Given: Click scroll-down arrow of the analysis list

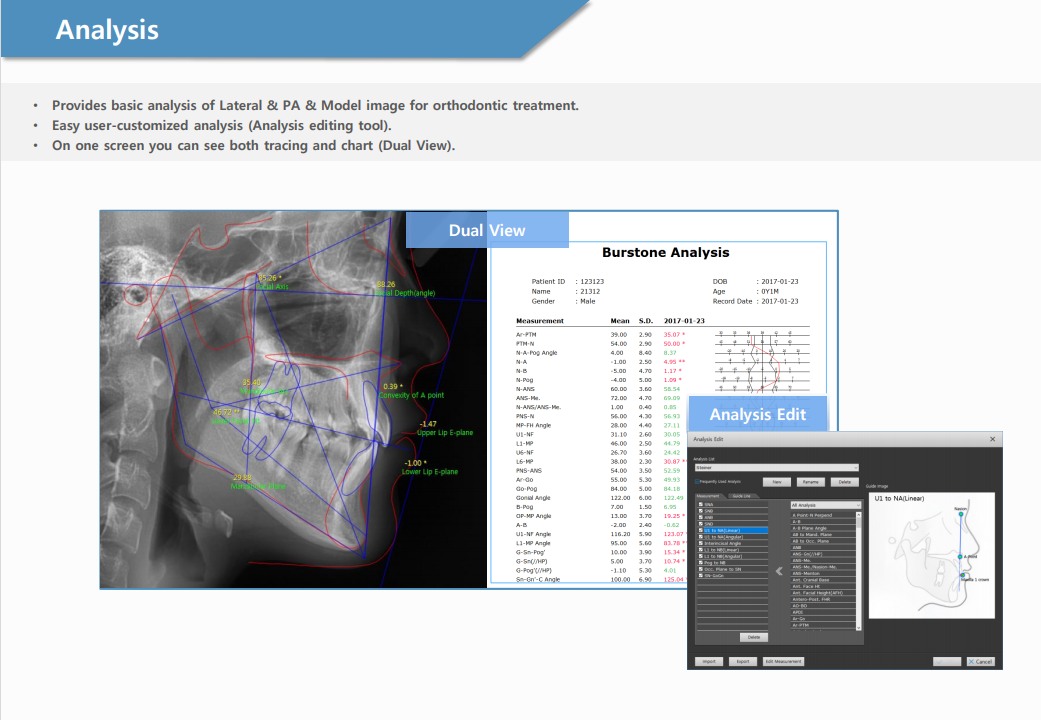Looking at the screenshot, I should tap(858, 627).
